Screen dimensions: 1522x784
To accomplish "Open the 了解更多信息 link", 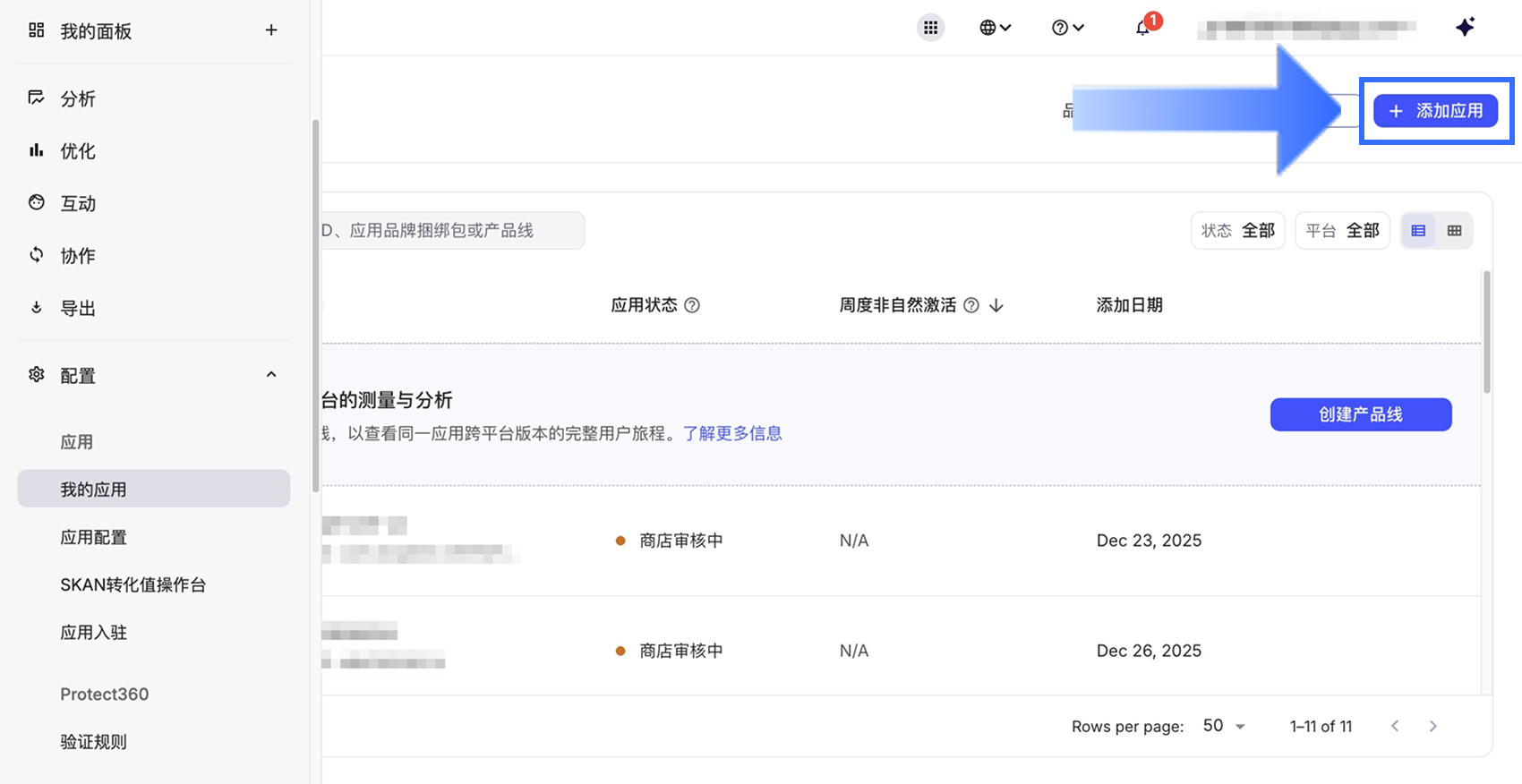I will [732, 433].
